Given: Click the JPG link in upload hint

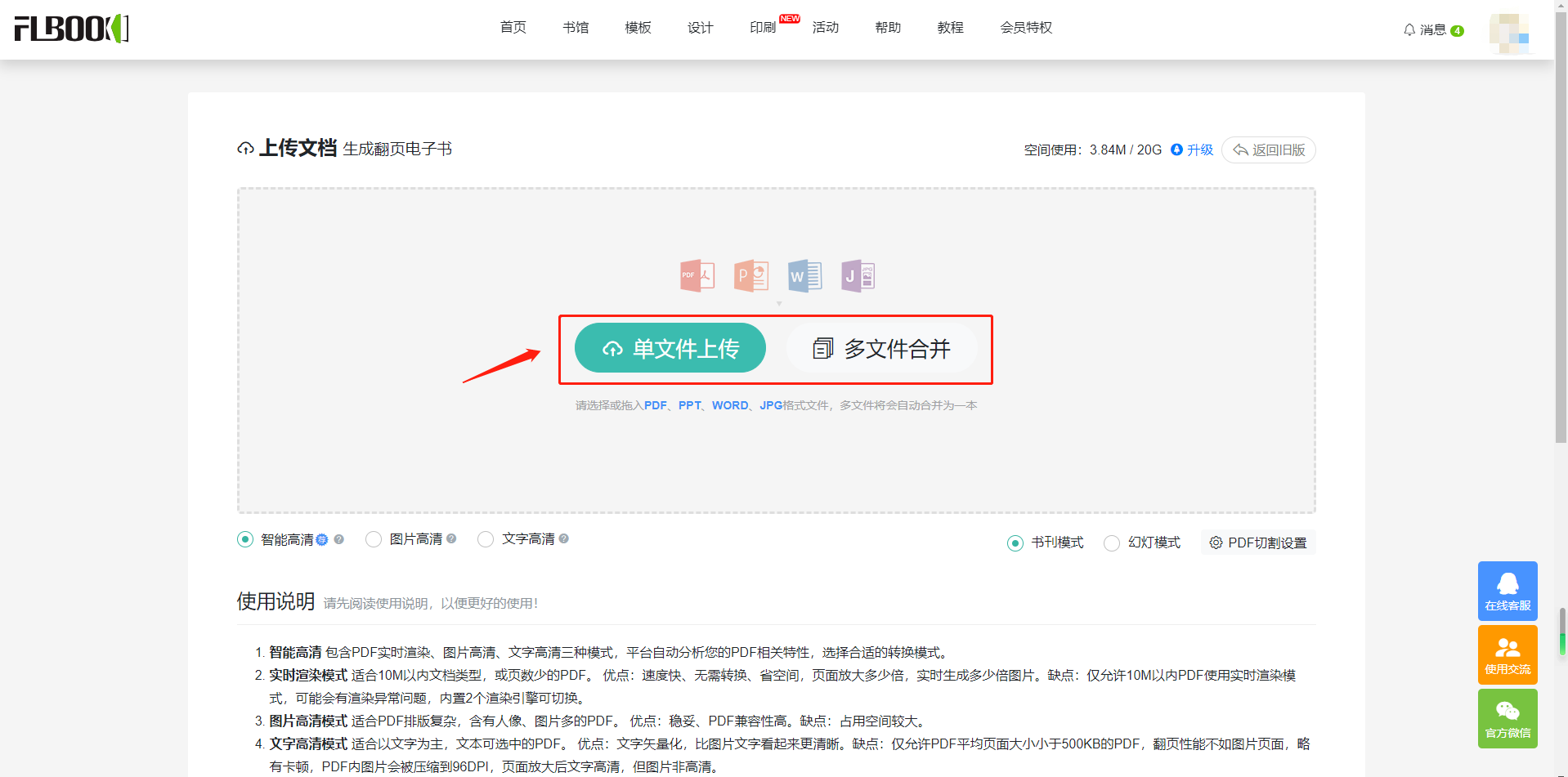Looking at the screenshot, I should 771,405.
